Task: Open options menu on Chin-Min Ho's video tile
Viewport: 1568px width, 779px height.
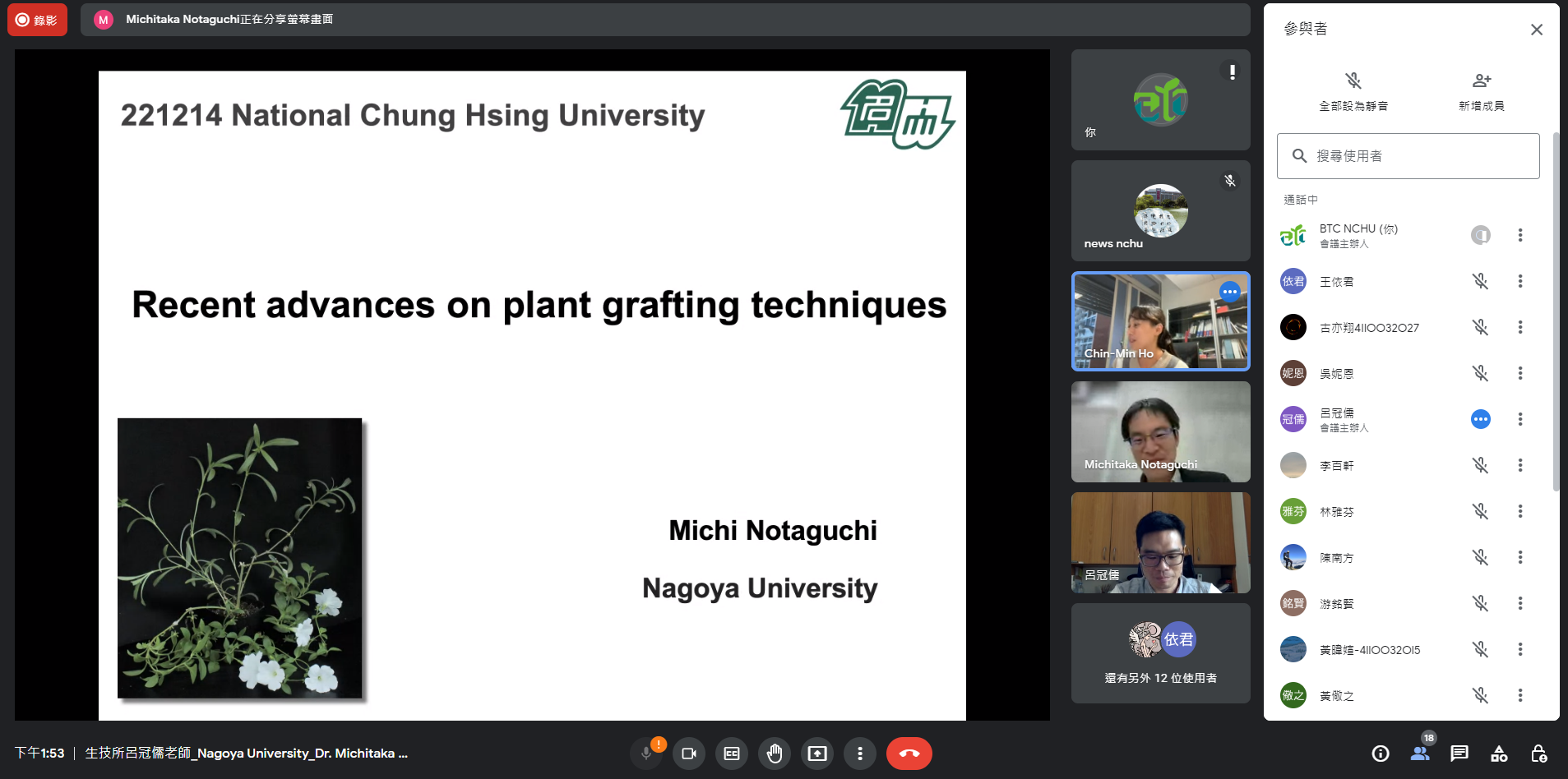Action: tap(1229, 292)
